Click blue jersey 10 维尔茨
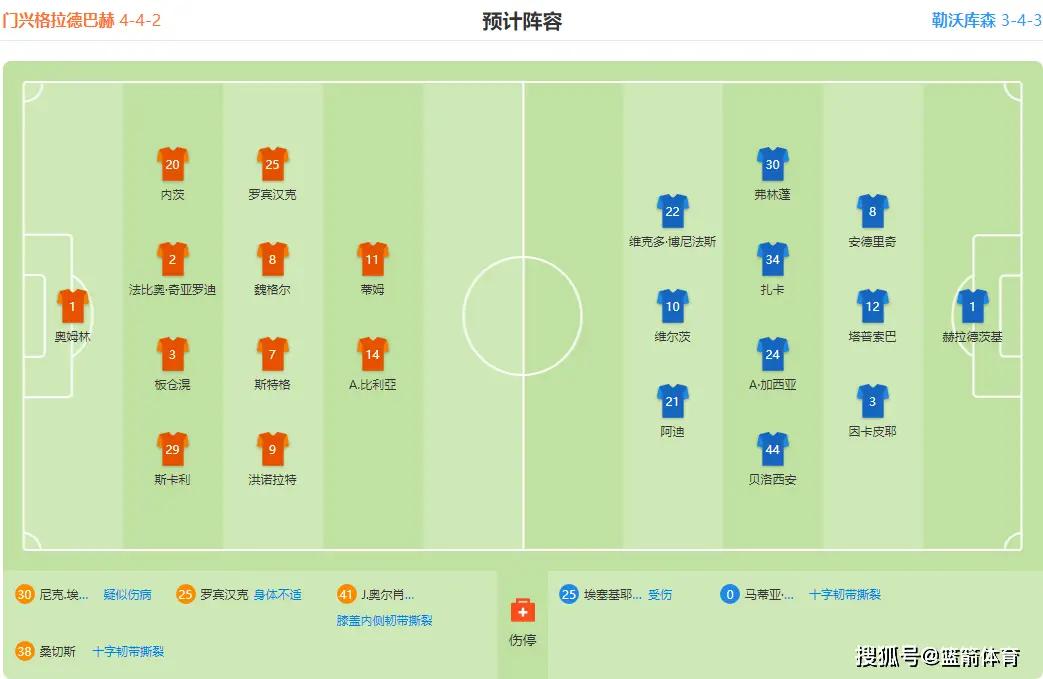 pyautogui.click(x=672, y=307)
